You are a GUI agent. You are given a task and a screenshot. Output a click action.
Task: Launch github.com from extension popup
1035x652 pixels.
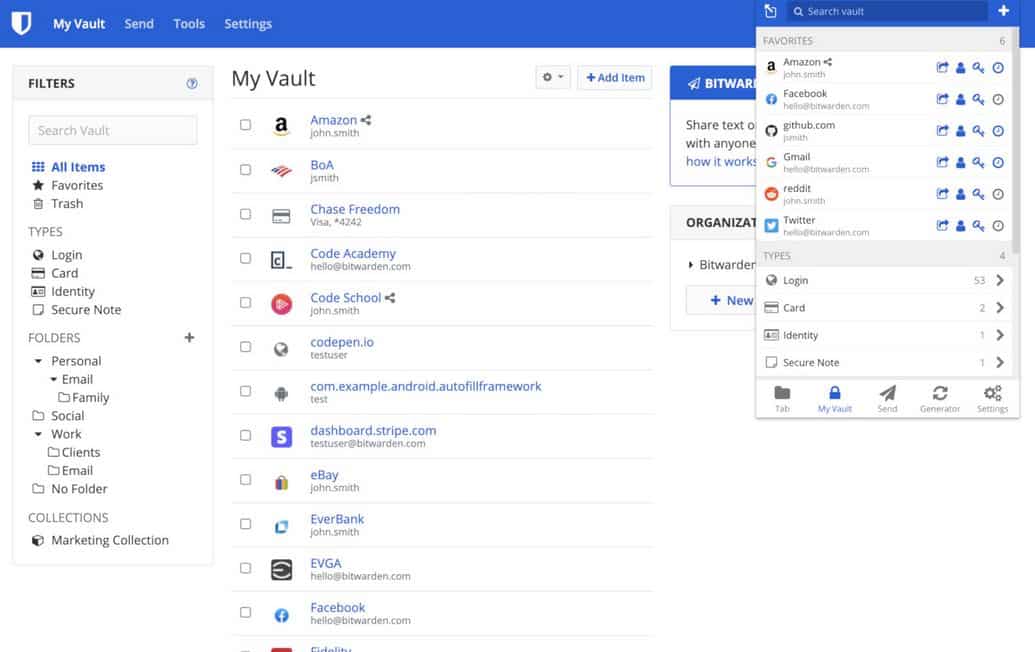point(942,131)
